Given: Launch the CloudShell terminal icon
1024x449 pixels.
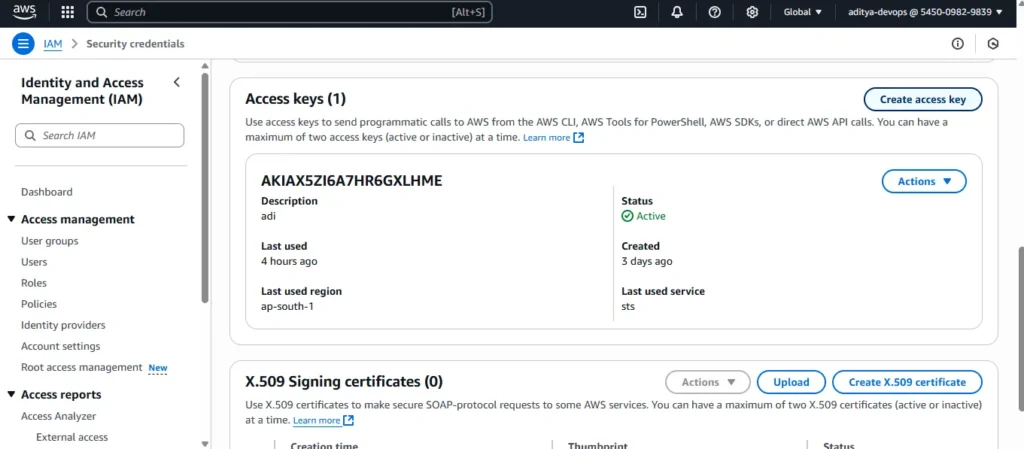Looking at the screenshot, I should [x=641, y=12].
